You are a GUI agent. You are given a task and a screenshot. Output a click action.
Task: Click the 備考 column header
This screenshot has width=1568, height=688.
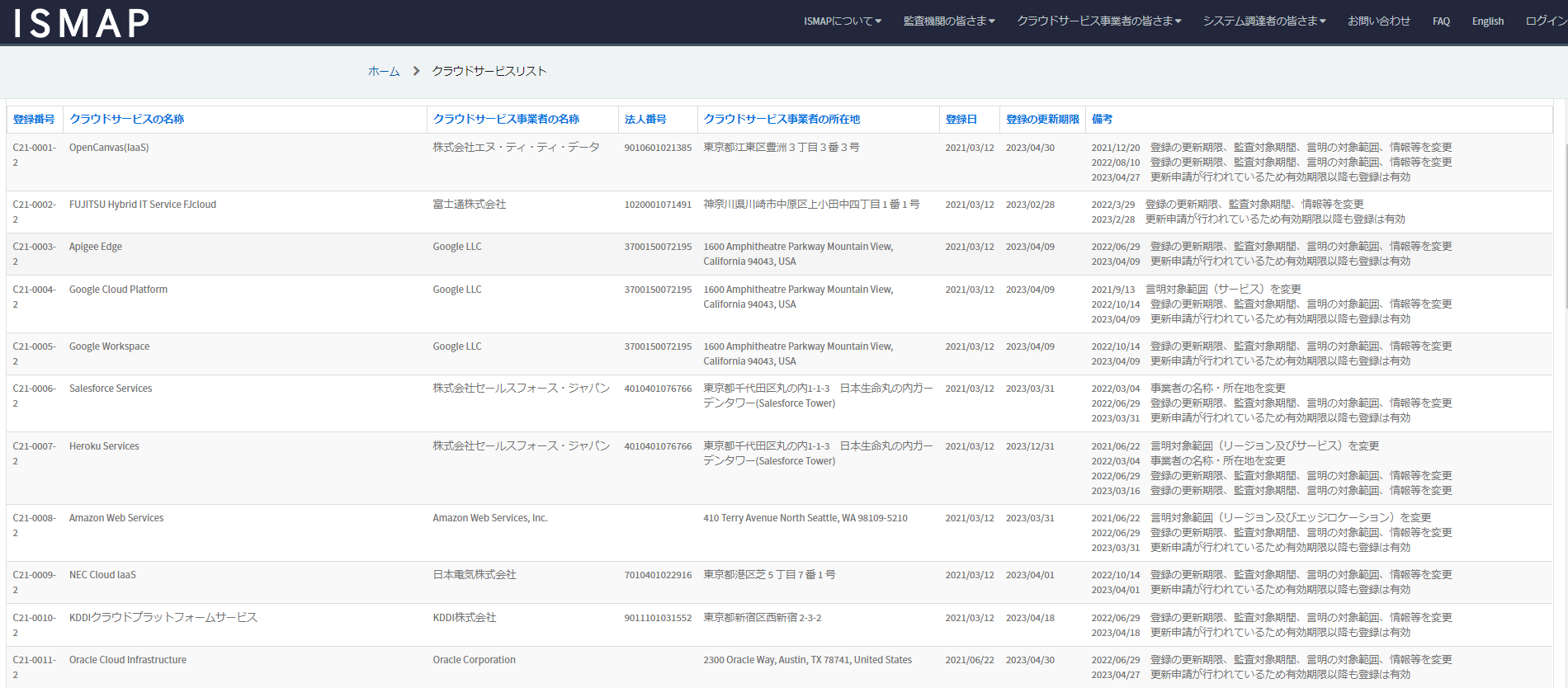click(x=1102, y=120)
